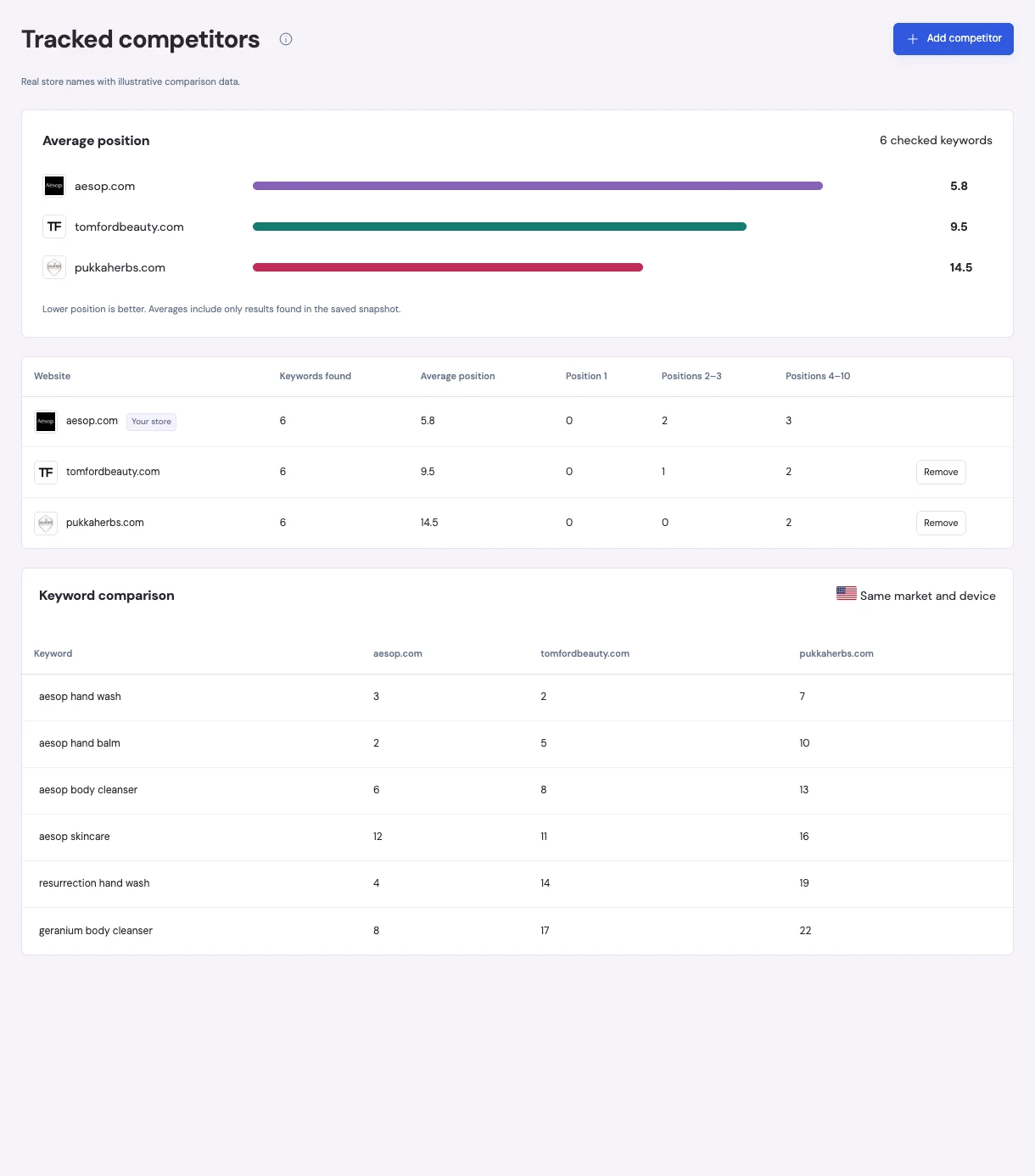Select the resurrection hand wash keyword
This screenshot has height=1176, width=1035.
[x=94, y=883]
